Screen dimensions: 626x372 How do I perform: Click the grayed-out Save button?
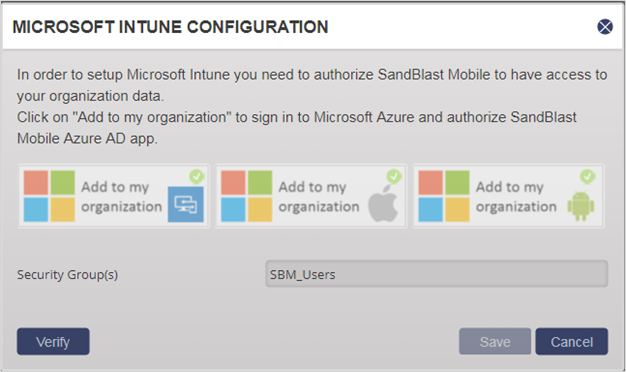[495, 342]
